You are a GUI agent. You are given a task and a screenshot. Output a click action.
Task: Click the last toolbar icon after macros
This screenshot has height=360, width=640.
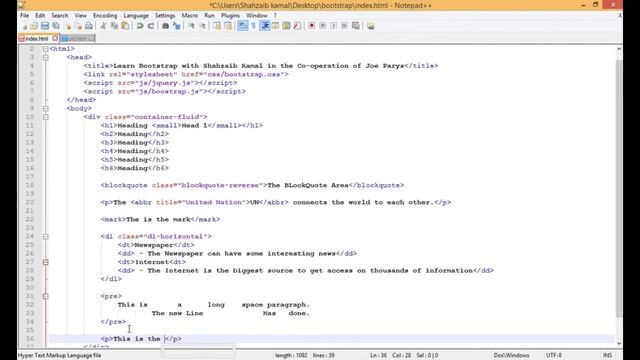pyautogui.click(x=371, y=26)
